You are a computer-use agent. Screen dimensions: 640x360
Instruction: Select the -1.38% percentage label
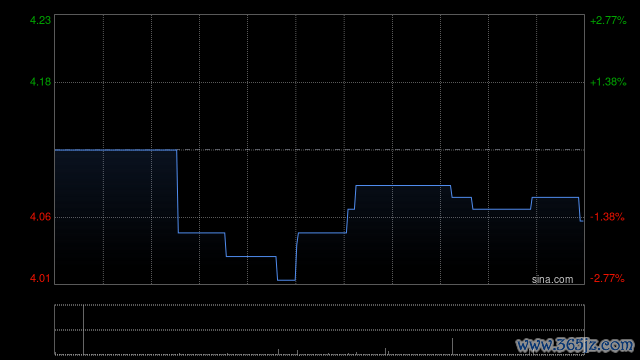click(x=607, y=217)
